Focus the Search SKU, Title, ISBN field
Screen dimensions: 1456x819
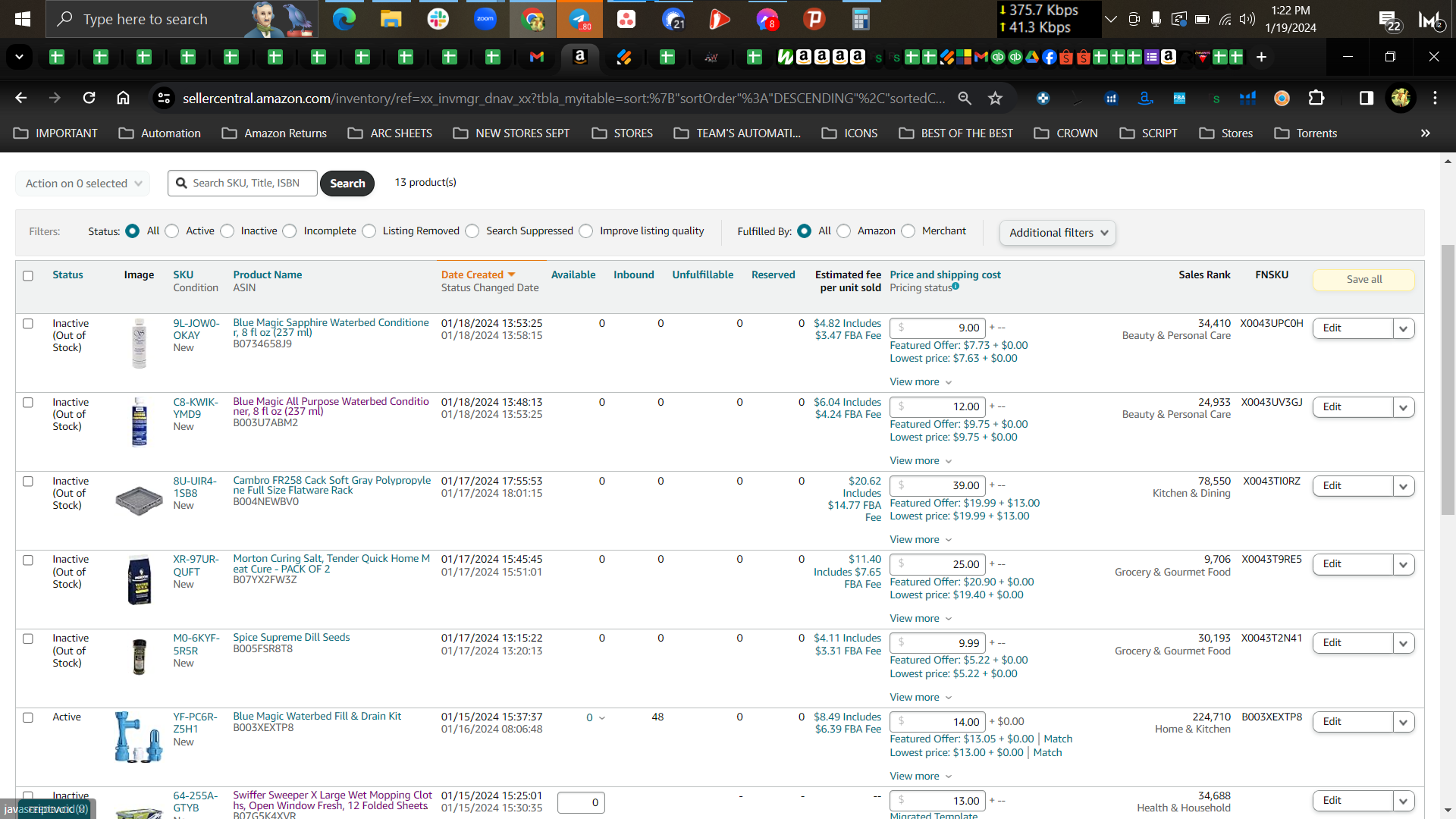(x=243, y=184)
